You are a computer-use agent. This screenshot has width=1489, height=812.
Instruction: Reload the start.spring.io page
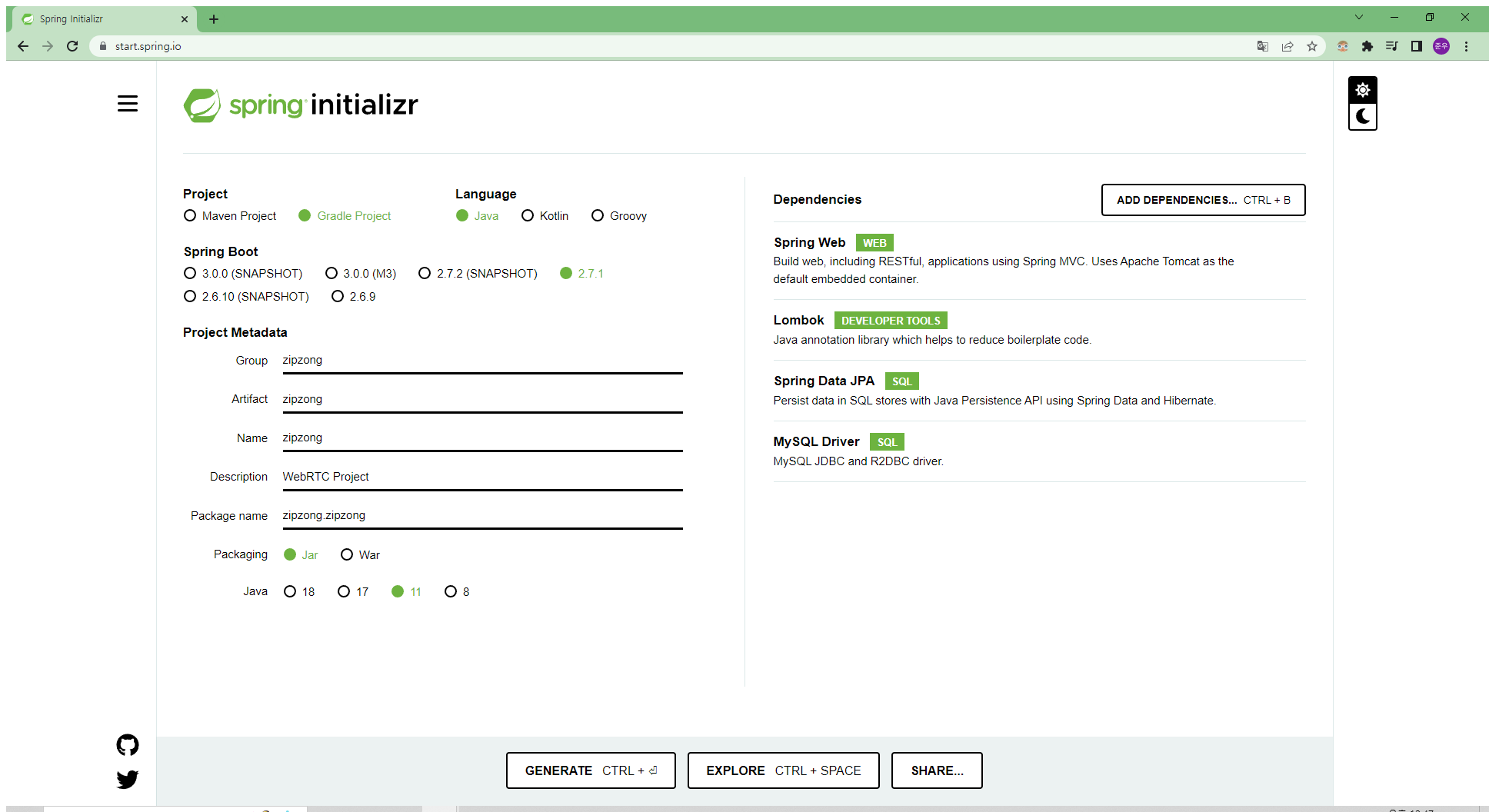(x=72, y=46)
